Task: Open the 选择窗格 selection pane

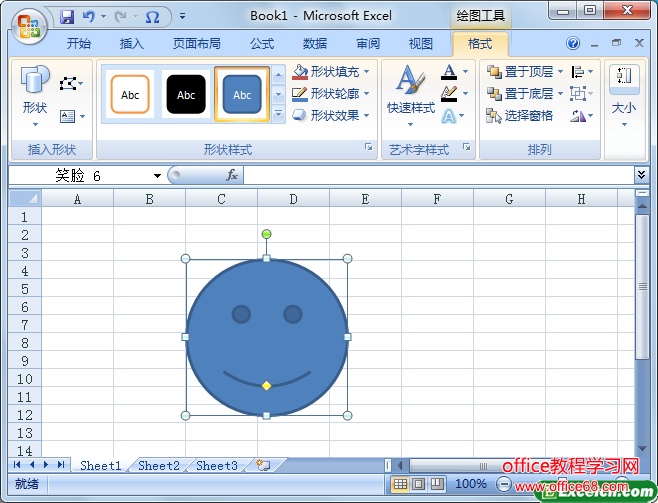Action: pos(520,116)
